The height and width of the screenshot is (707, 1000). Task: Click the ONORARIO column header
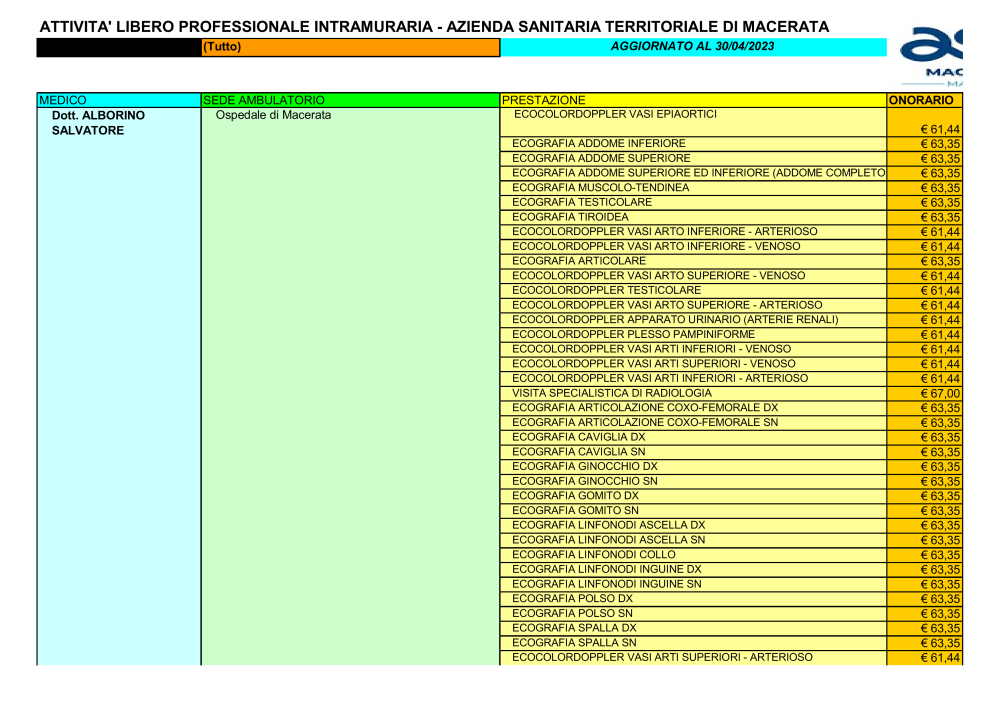[924, 100]
